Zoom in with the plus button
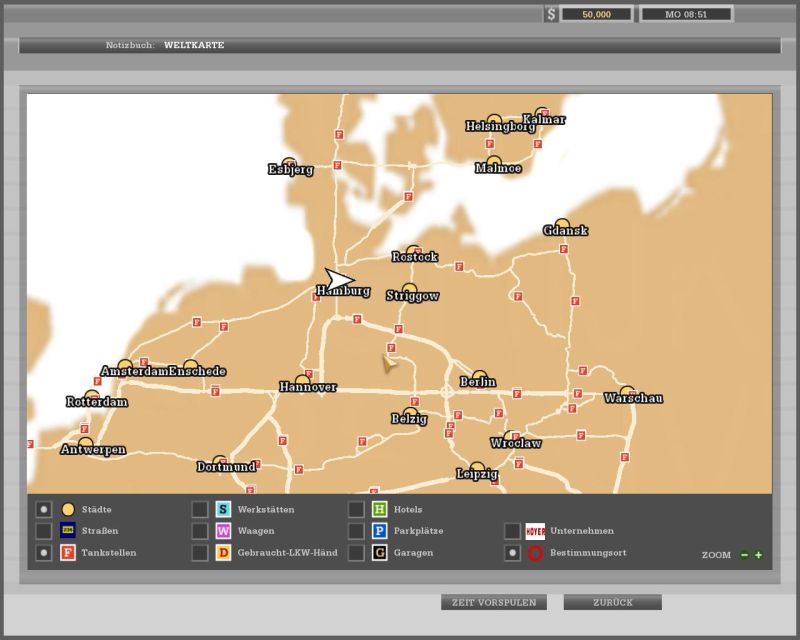 pos(758,555)
